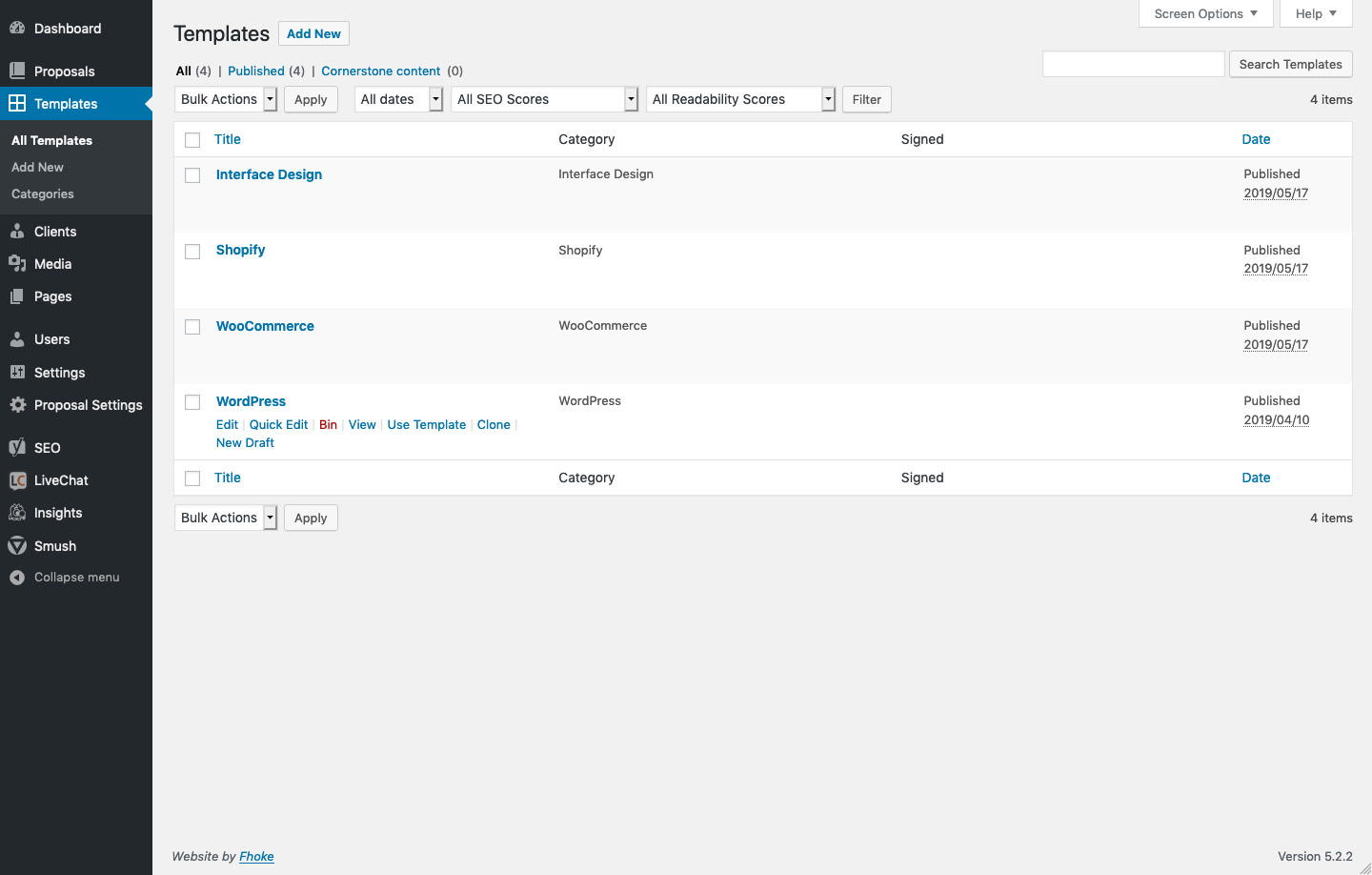Viewport: 1372px width, 875px height.
Task: Open the WordPress template title
Action: (x=251, y=401)
